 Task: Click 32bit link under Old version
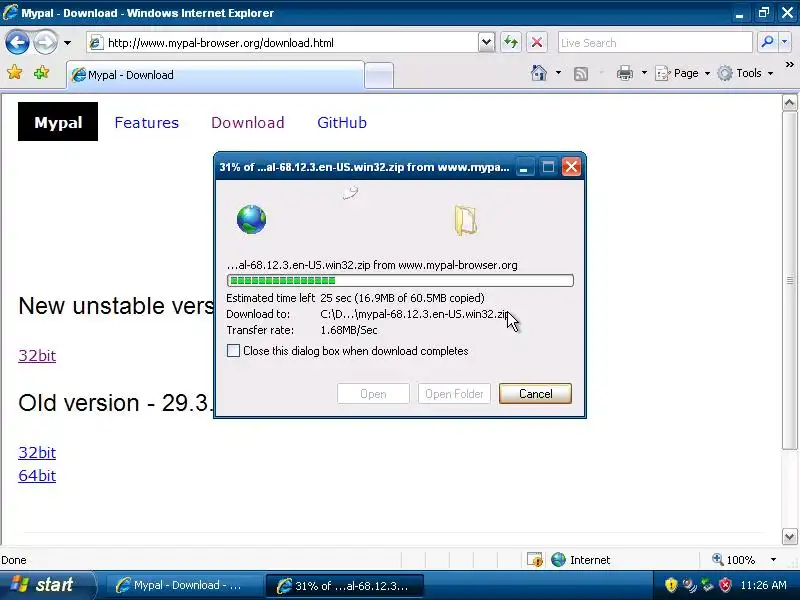[x=37, y=453]
